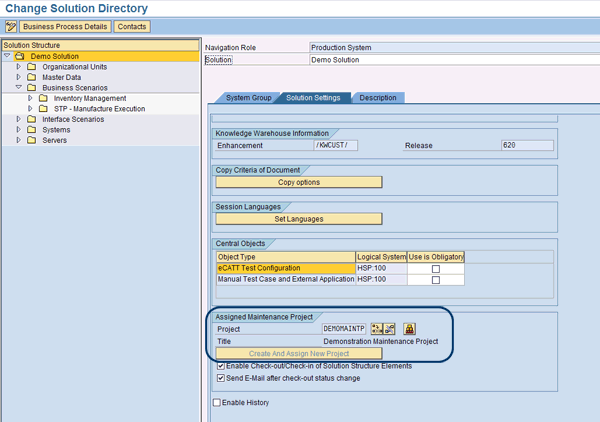The image size is (600, 422).
Task: Click the second icon beside DEMOMAINTP project field
Action: coord(389,328)
